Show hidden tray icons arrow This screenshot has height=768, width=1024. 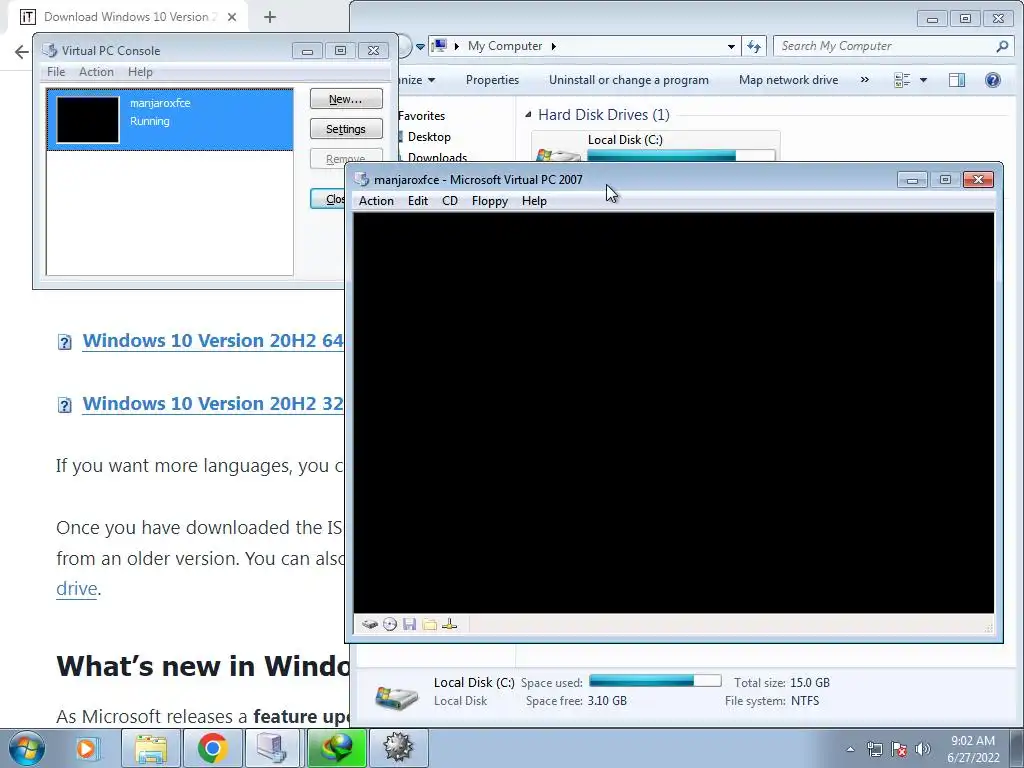click(x=850, y=749)
